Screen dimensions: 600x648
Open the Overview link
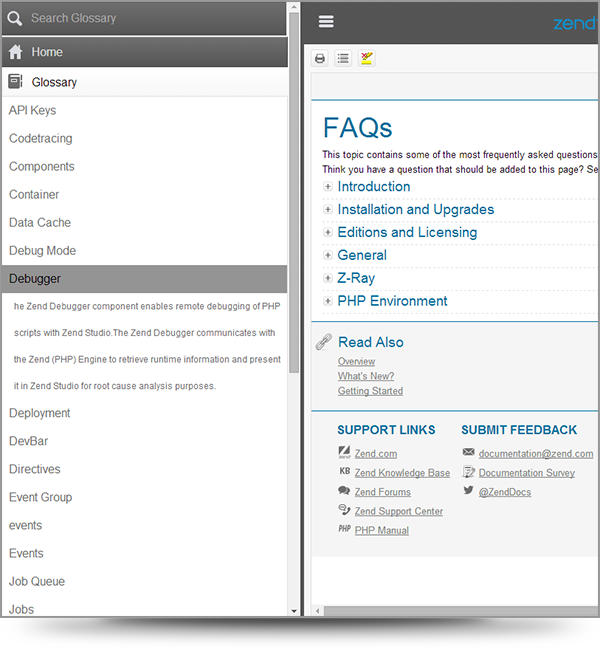point(356,362)
